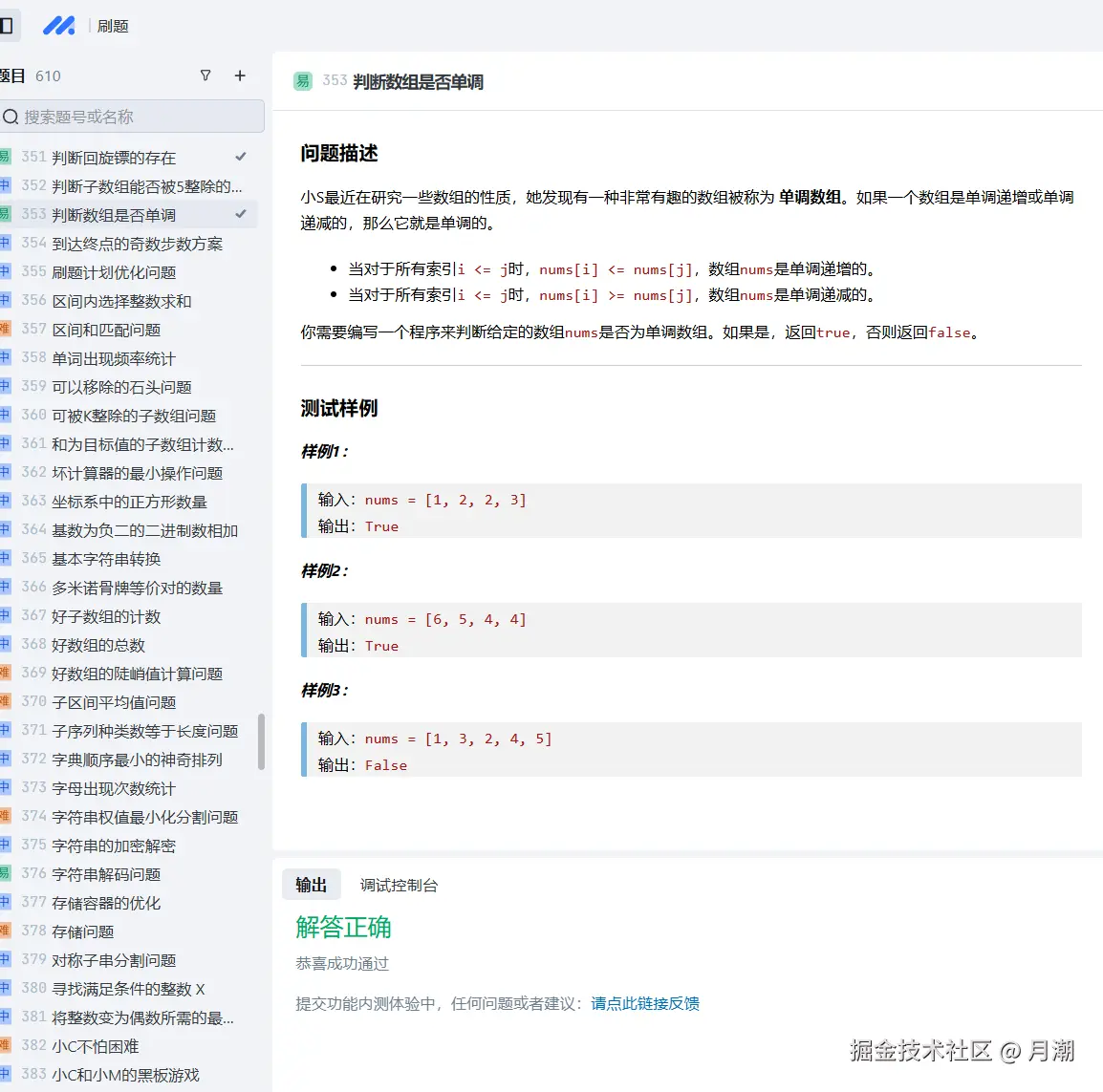The width and height of the screenshot is (1103, 1092).
Task: Select problem 383 小C和小M的黑板游戏
Action: (x=125, y=1074)
